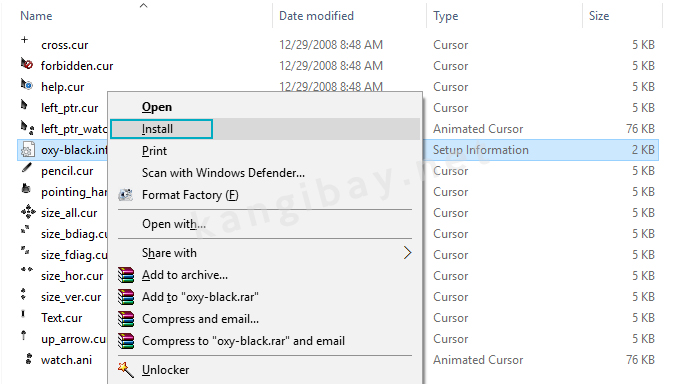Click the Unlocker wand icon

[125, 370]
